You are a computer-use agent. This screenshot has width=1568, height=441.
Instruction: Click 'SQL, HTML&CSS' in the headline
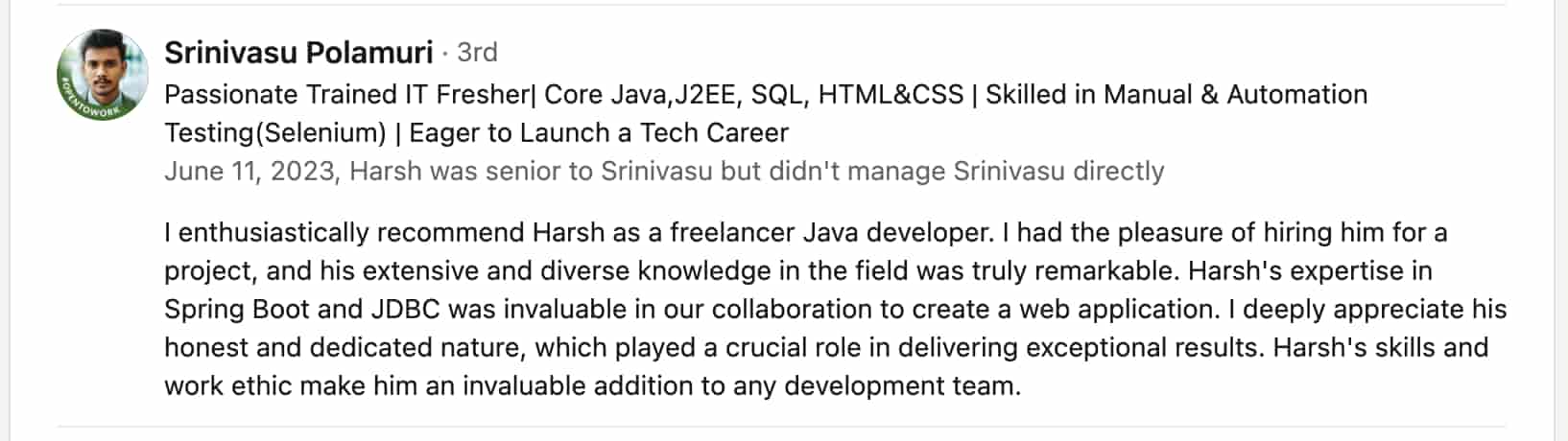857,95
